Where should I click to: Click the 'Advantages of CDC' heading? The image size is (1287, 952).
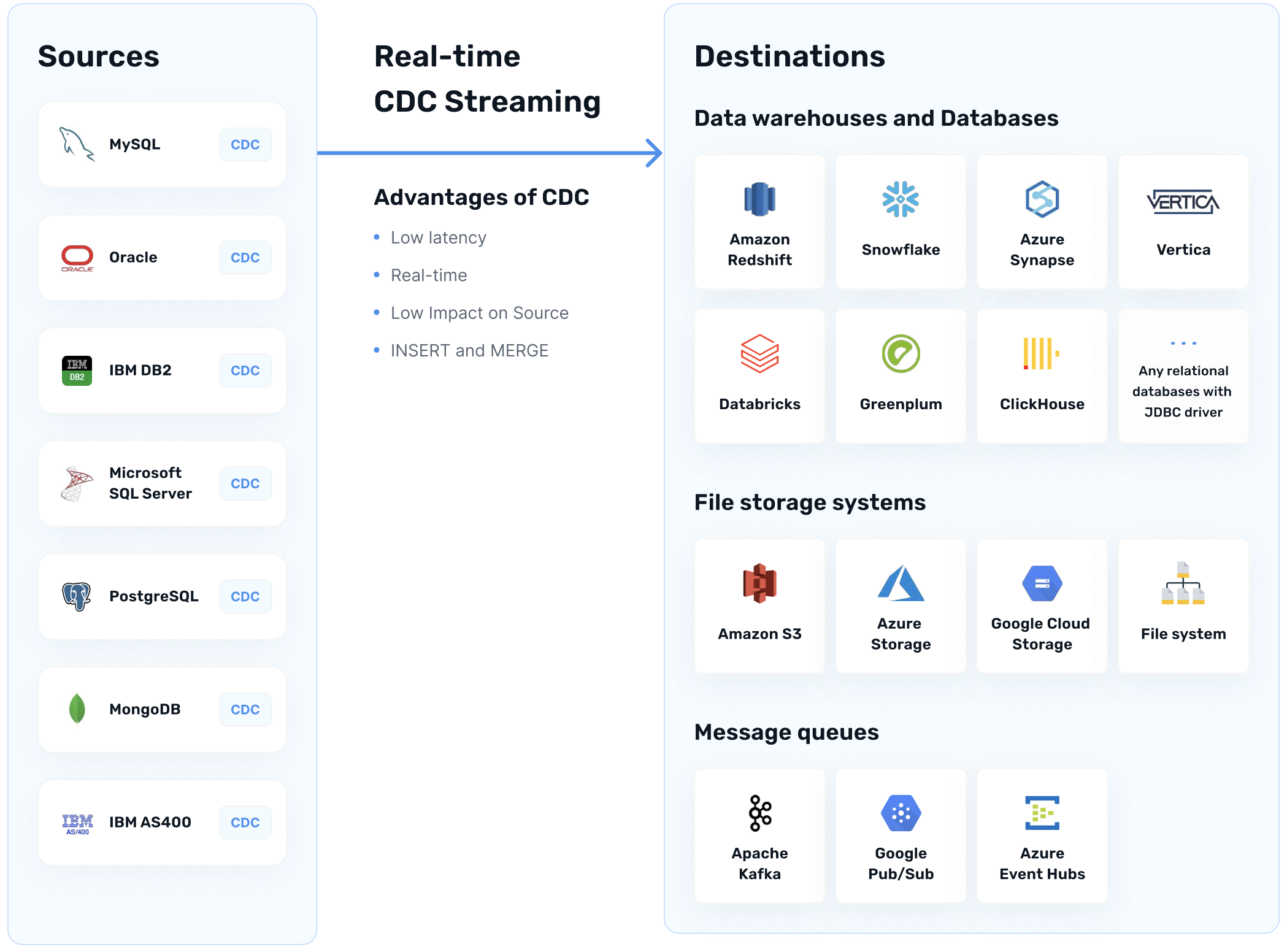pos(482,198)
